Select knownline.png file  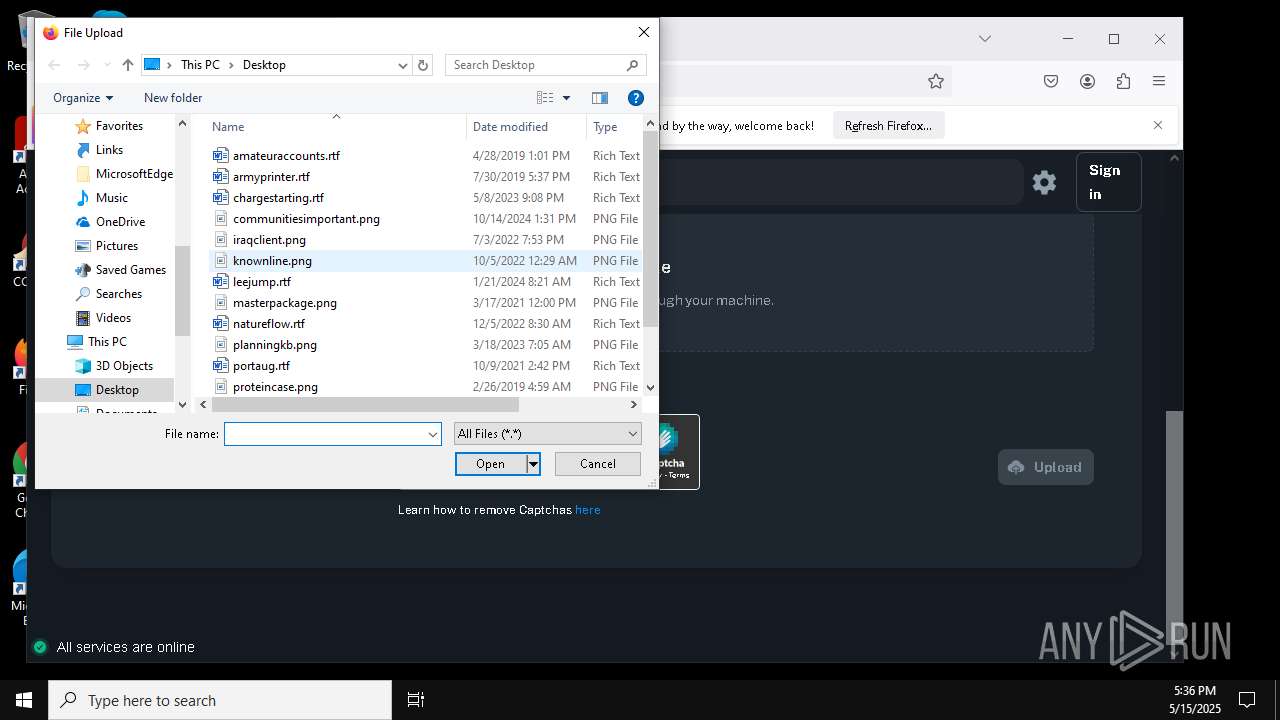click(272, 261)
